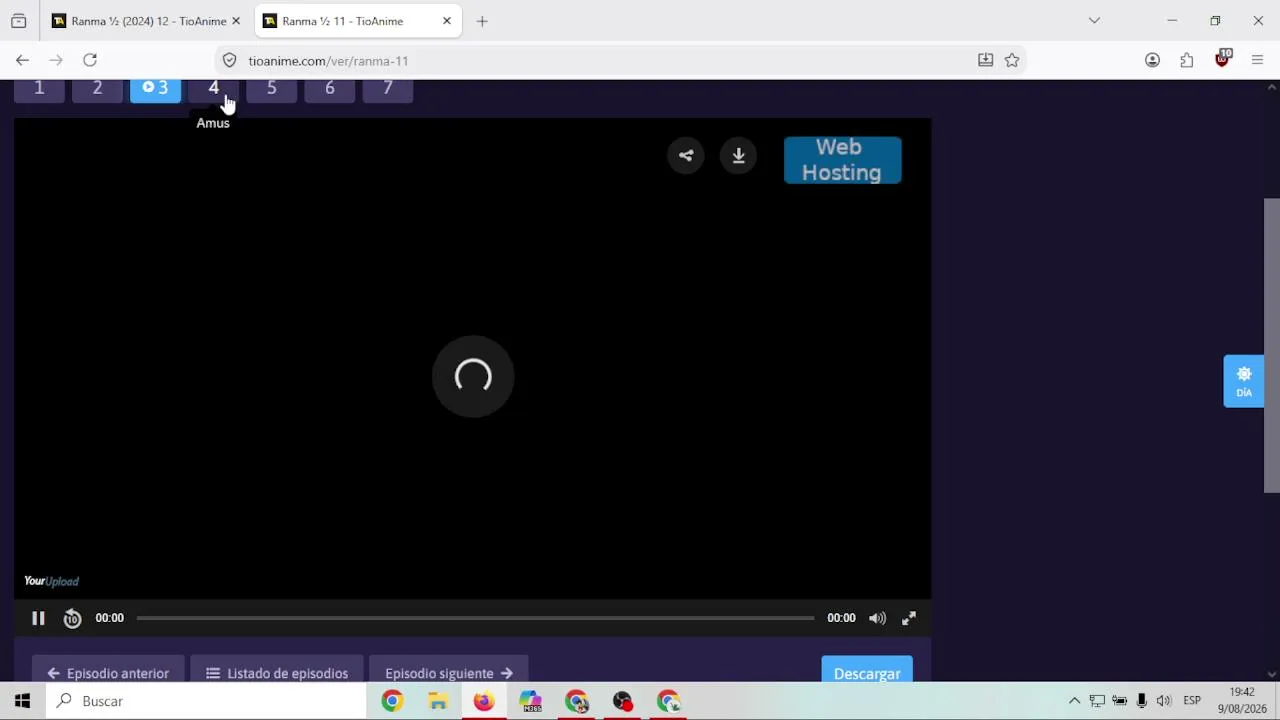The height and width of the screenshot is (720, 1280).
Task: Open the Windows Start menu
Action: [x=22, y=701]
